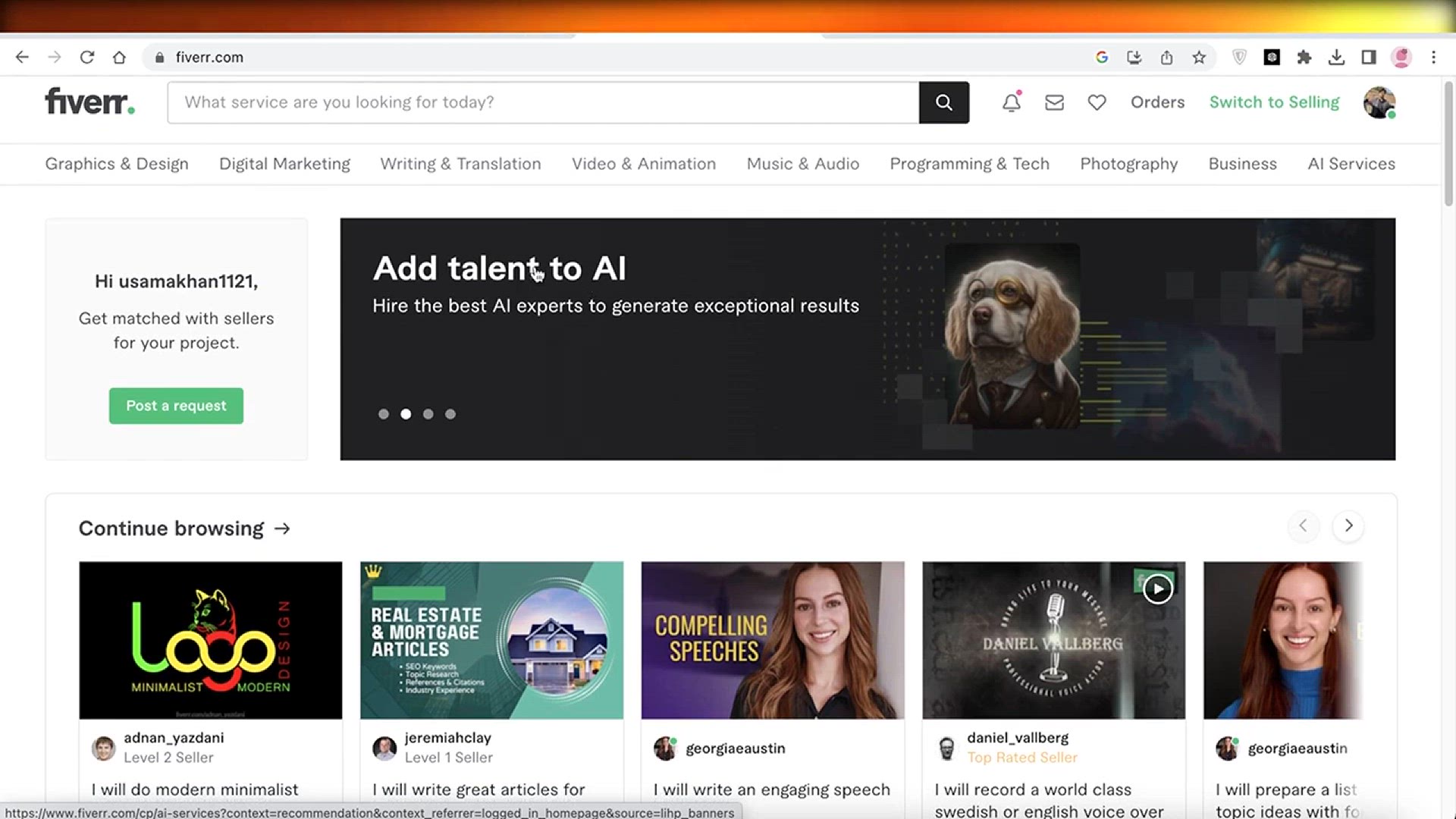
Task: Click daniel_vallberg's seller avatar
Action: pyautogui.click(x=946, y=748)
